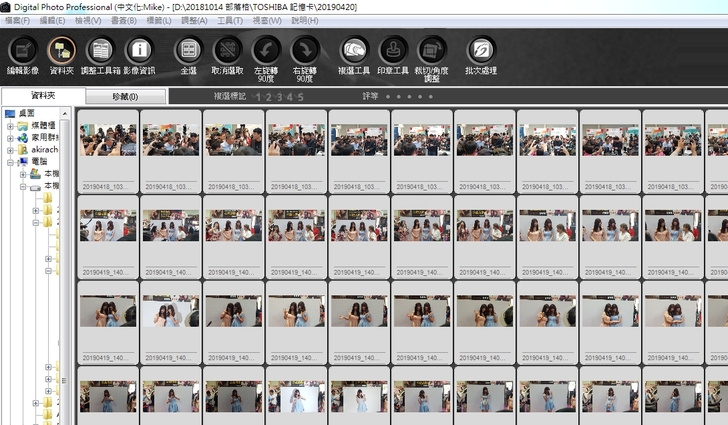Expand the akirach user folder node
Image resolution: width=728 pixels, height=425 pixels.
pos(10,150)
